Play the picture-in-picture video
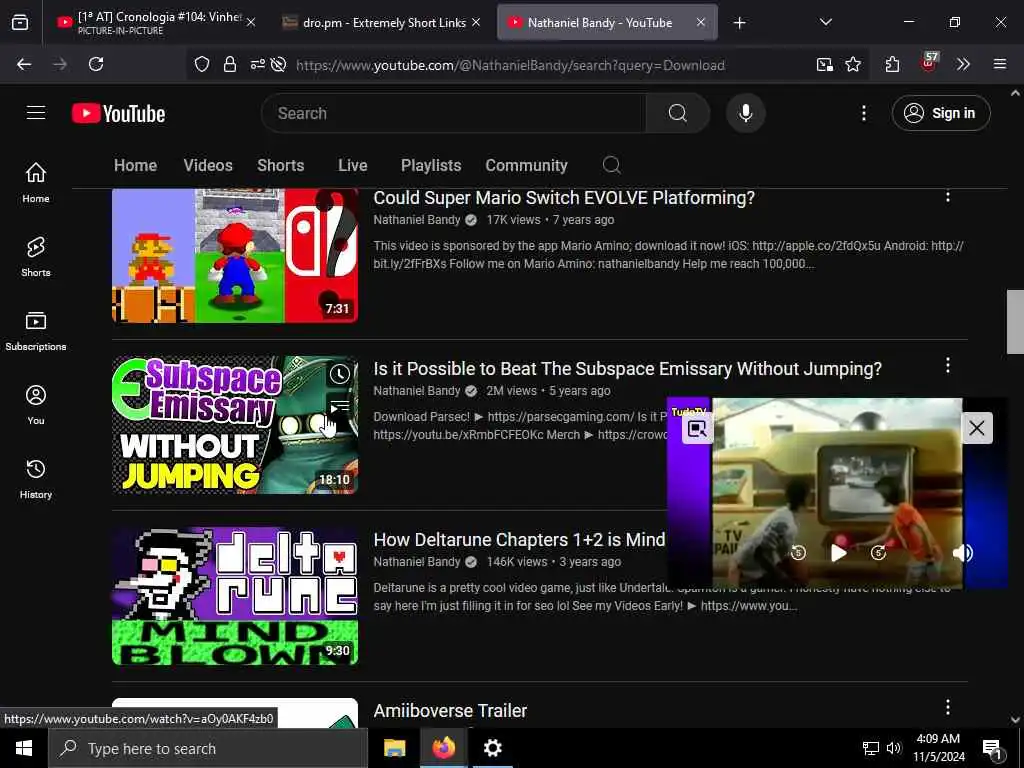The height and width of the screenshot is (768, 1024). tap(838, 552)
